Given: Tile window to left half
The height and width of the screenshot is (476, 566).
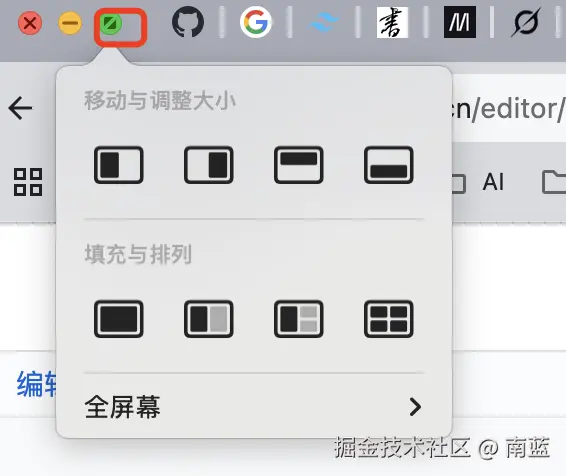Looking at the screenshot, I should click(118, 165).
